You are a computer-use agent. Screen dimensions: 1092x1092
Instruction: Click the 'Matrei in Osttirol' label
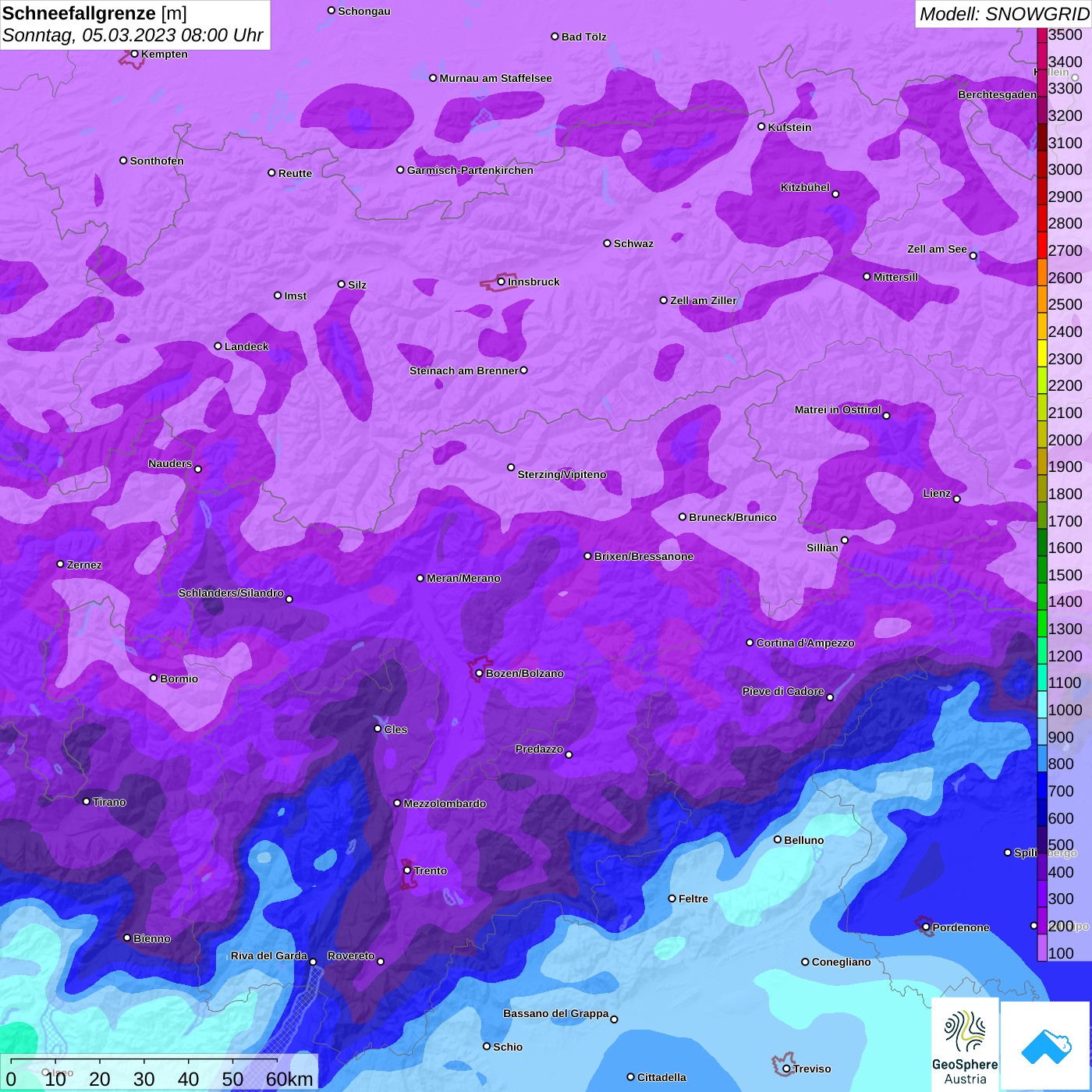[x=837, y=409]
